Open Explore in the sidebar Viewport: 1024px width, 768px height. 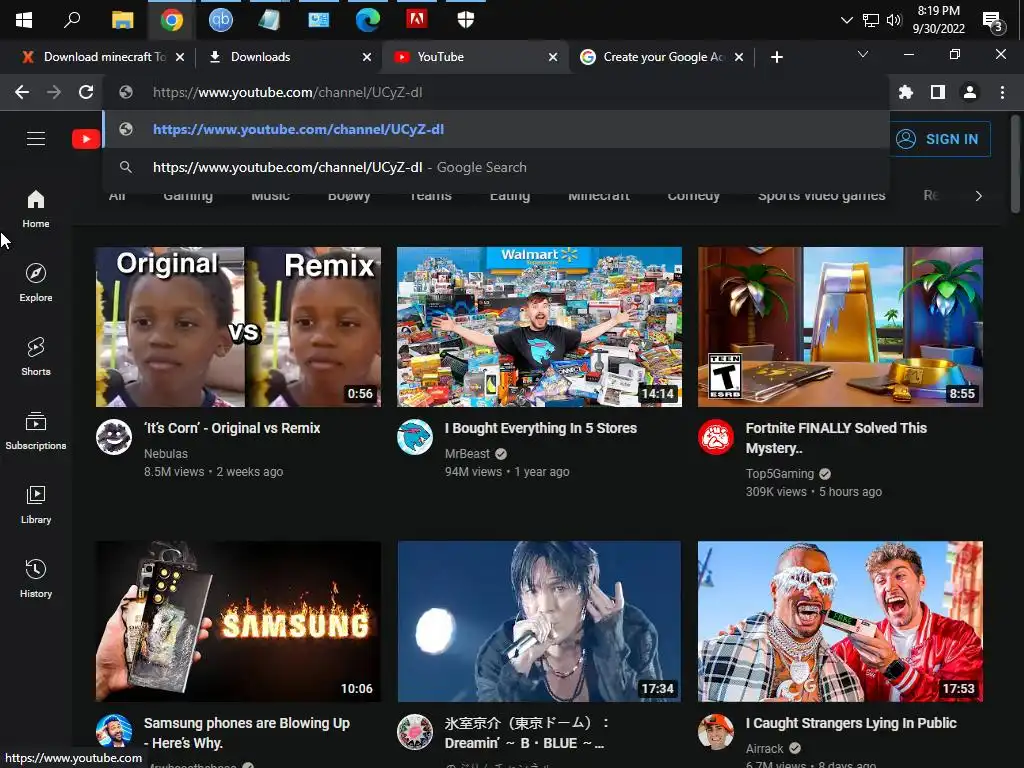(36, 283)
